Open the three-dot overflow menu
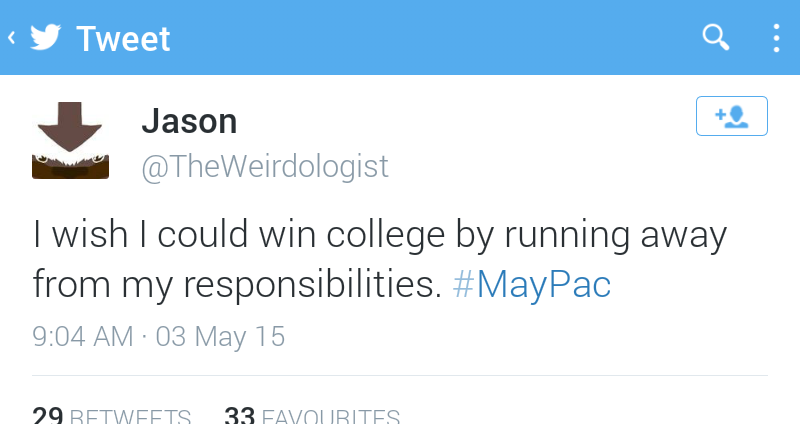The width and height of the screenshot is (800, 443). (776, 38)
